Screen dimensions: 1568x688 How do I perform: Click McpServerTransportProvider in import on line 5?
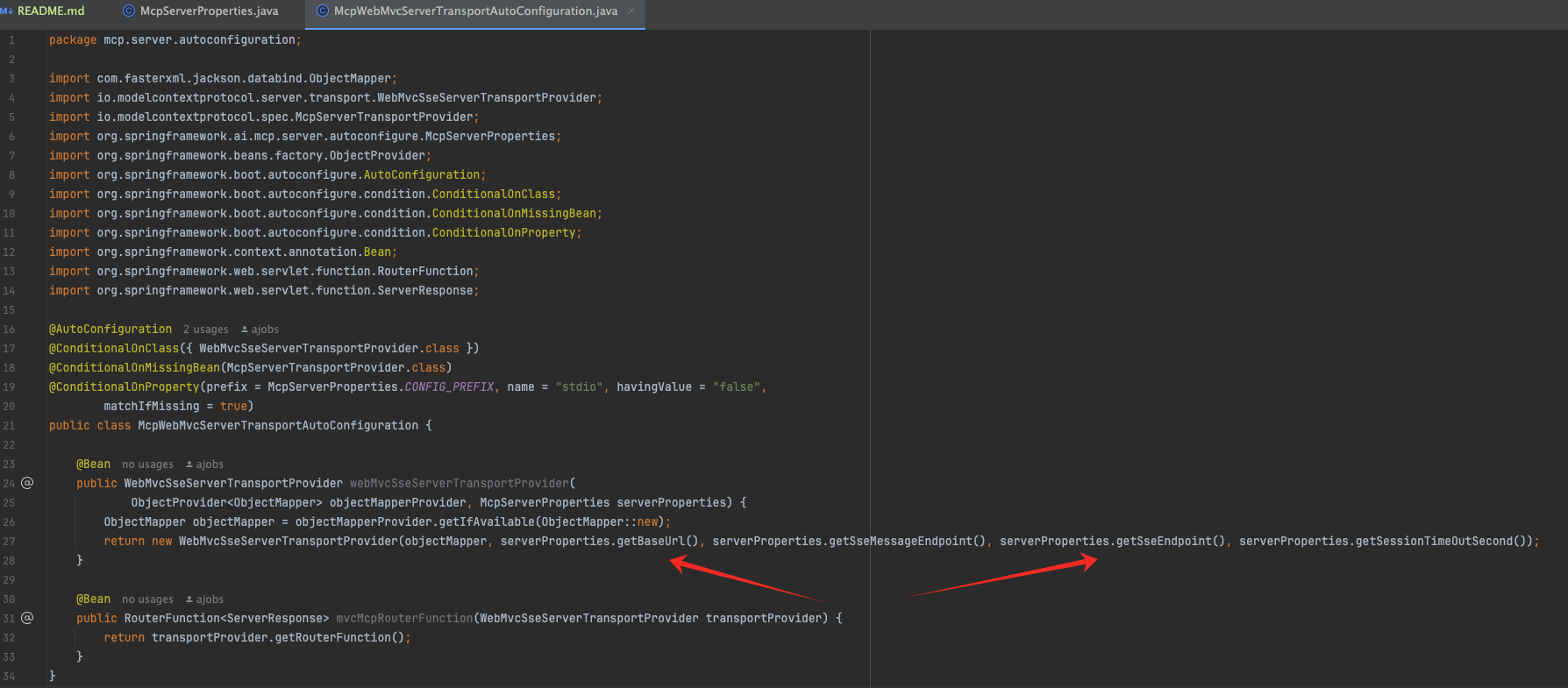coord(384,117)
